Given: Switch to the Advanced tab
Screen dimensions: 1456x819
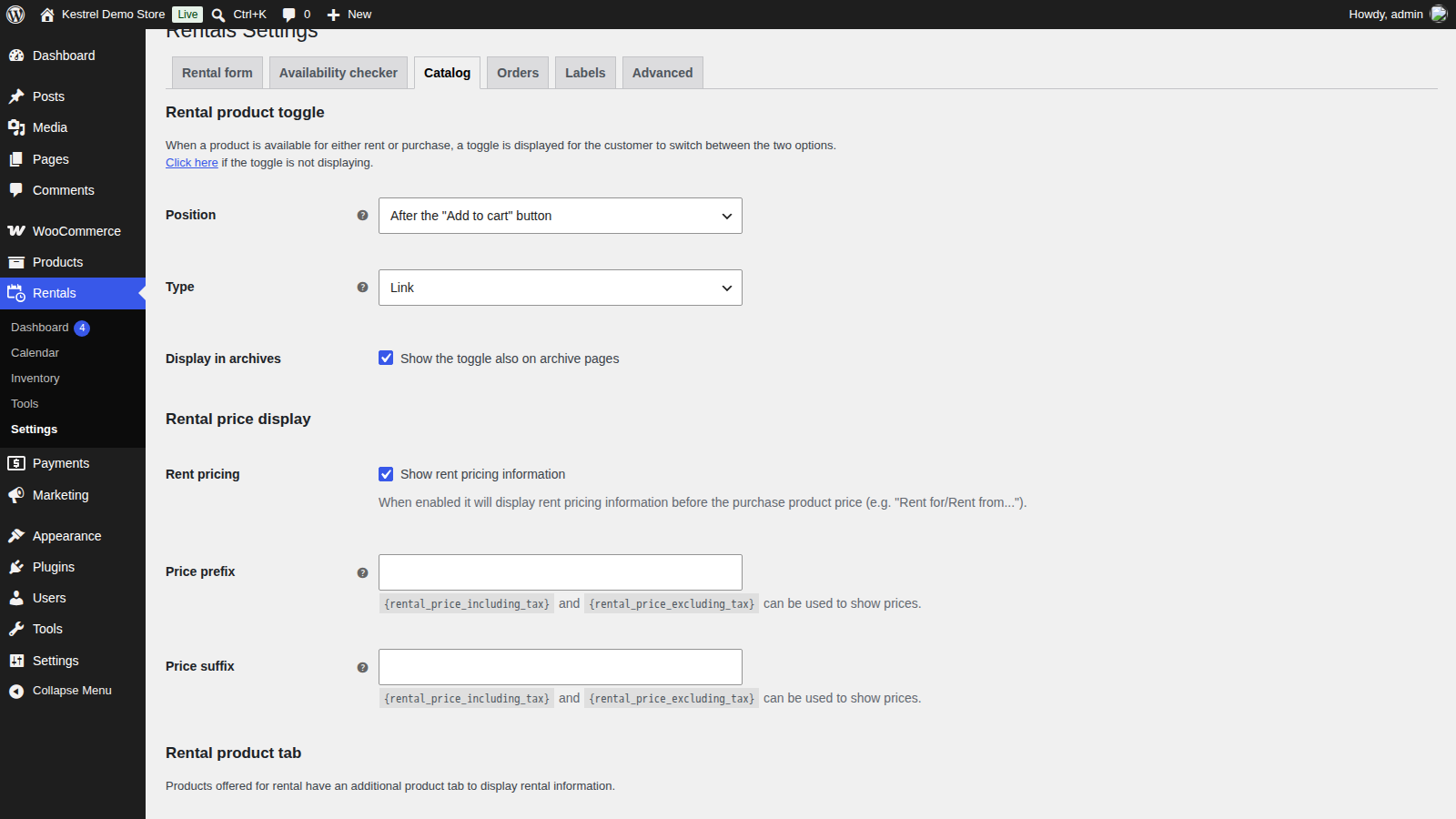Looking at the screenshot, I should coord(662,73).
